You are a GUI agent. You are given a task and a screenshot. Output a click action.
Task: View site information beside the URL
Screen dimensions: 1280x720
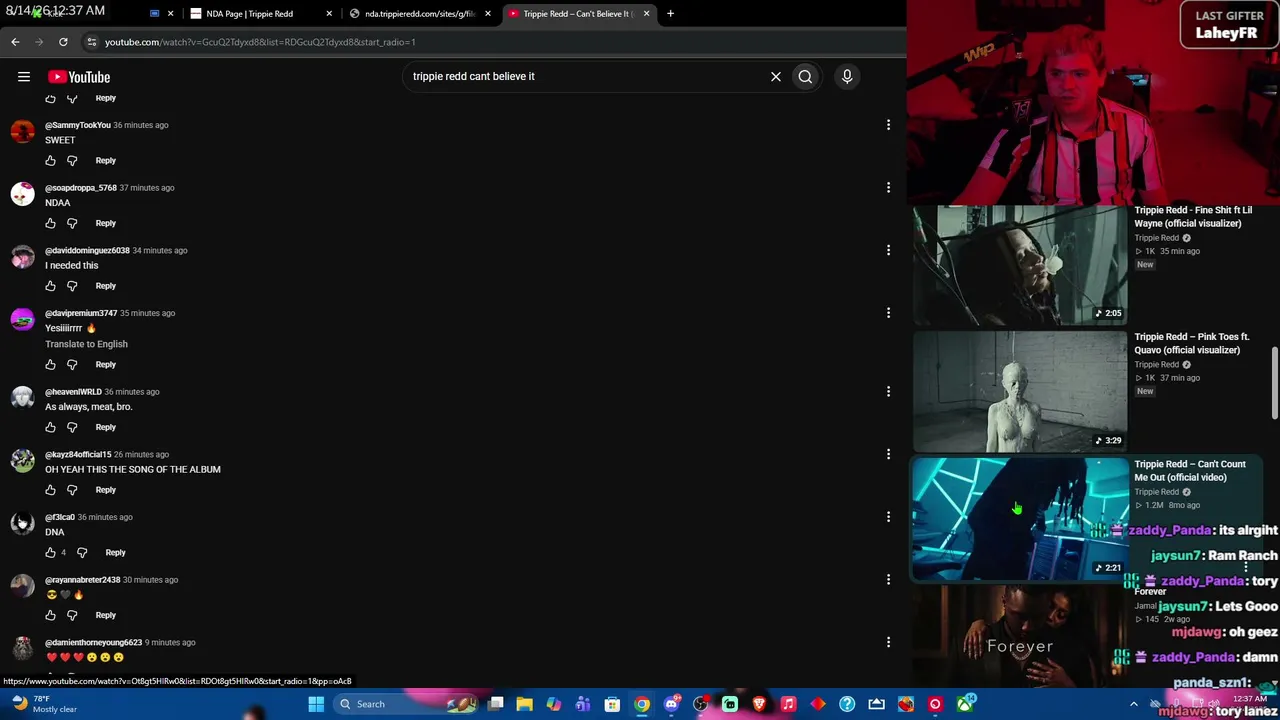click(91, 42)
